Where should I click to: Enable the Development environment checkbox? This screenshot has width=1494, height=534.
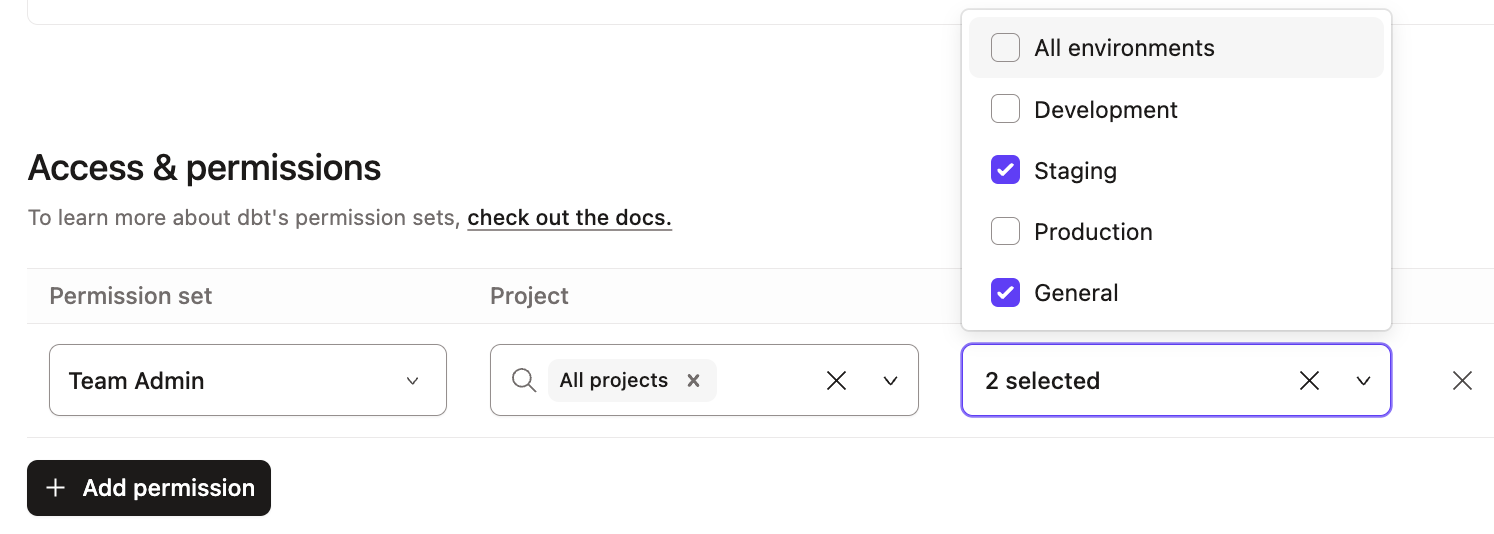pos(1005,109)
